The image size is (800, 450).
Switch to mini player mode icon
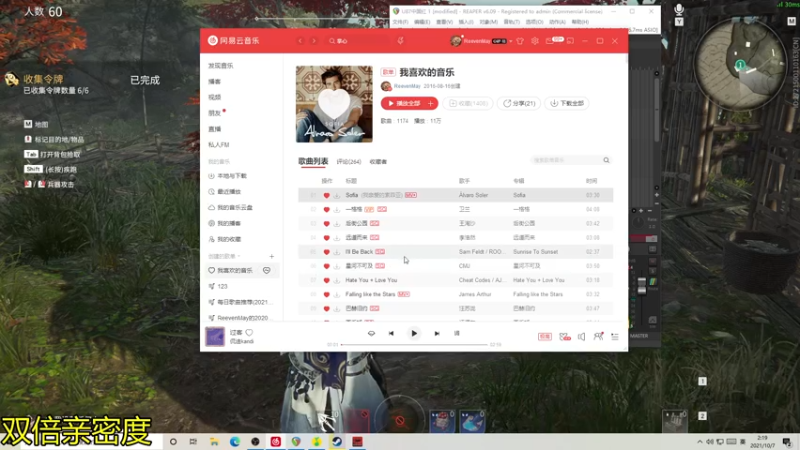pyautogui.click(x=570, y=41)
